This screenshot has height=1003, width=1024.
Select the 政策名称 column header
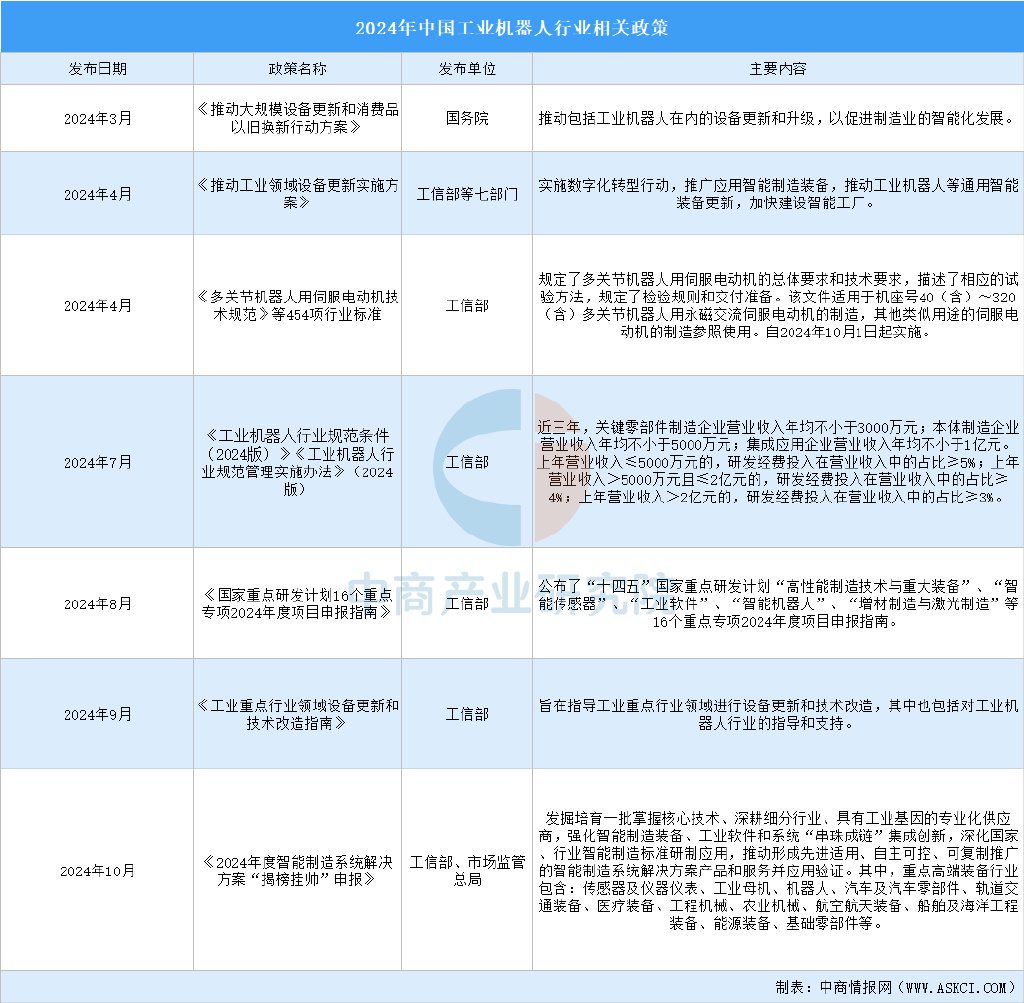pyautogui.click(x=298, y=69)
